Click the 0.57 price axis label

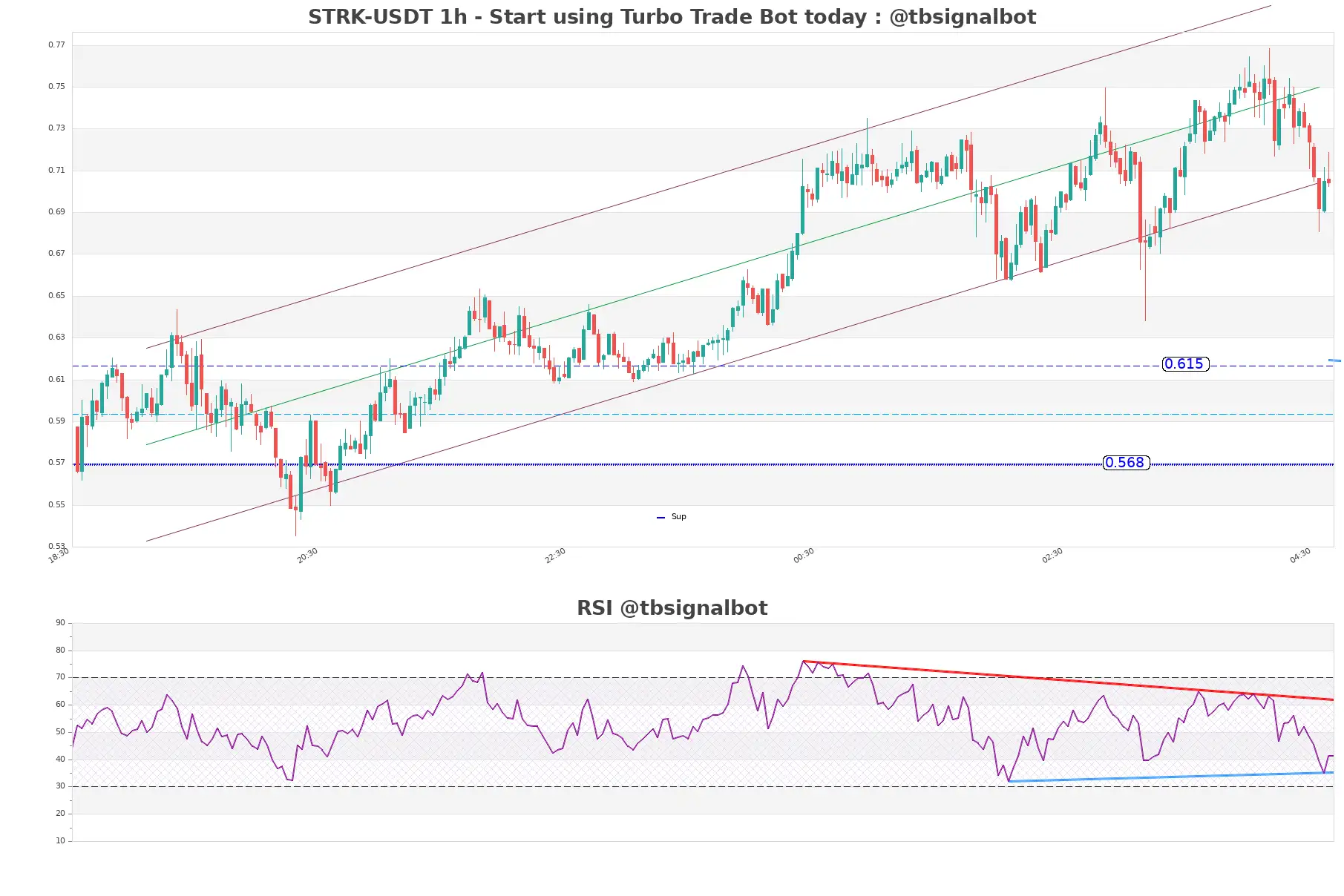click(x=56, y=463)
